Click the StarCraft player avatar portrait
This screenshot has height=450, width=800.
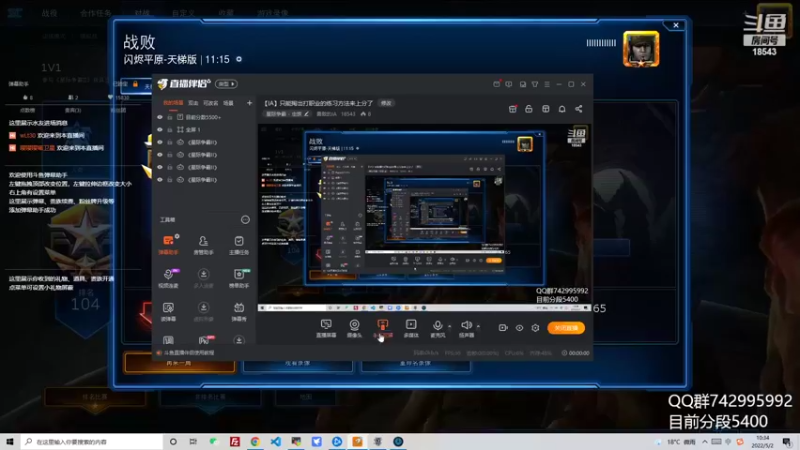pyautogui.click(x=641, y=49)
